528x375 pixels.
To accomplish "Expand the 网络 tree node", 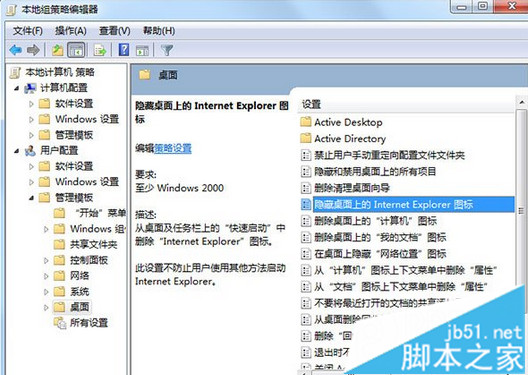I will pyautogui.click(x=46, y=276).
